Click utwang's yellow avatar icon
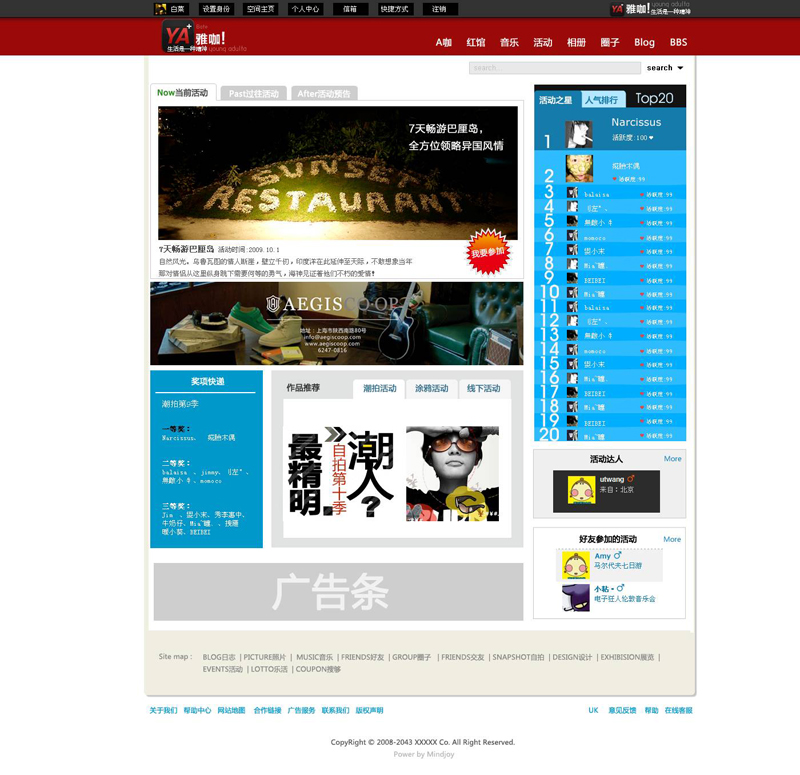Image resolution: width=800 pixels, height=775 pixels. [x=581, y=489]
